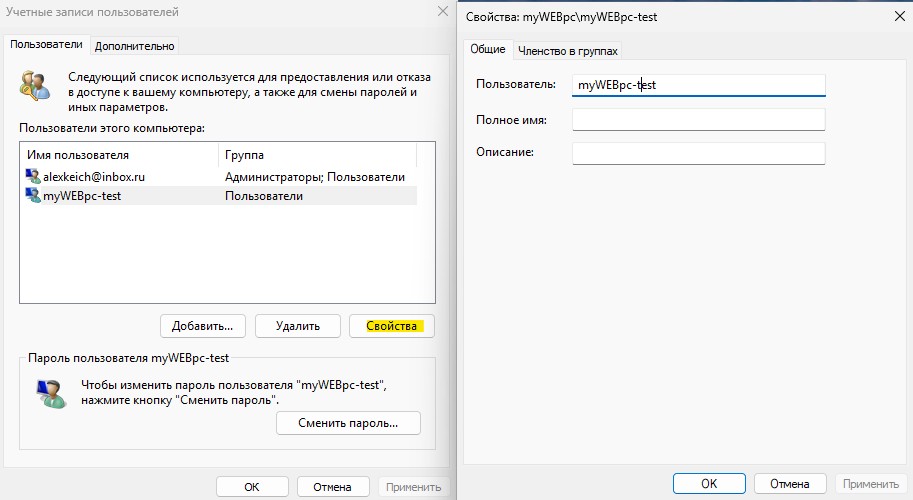This screenshot has width=913, height=500.
Task: Open the Членство в группах tab
Action: pos(568,51)
